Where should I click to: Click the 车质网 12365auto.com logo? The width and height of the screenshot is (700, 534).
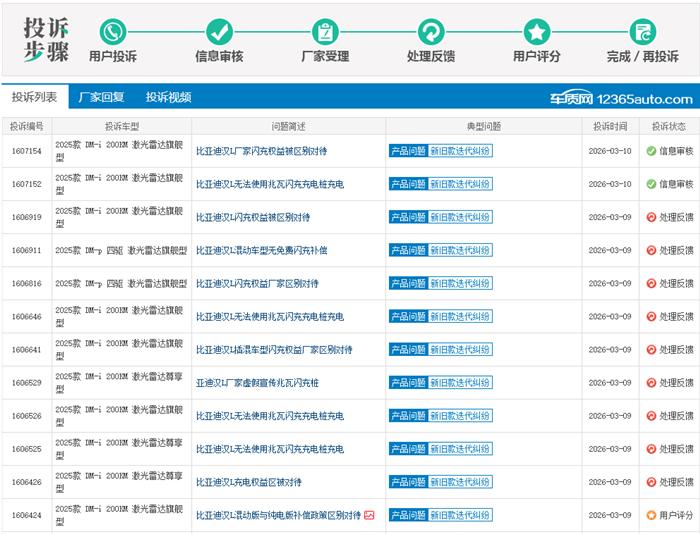[x=620, y=98]
